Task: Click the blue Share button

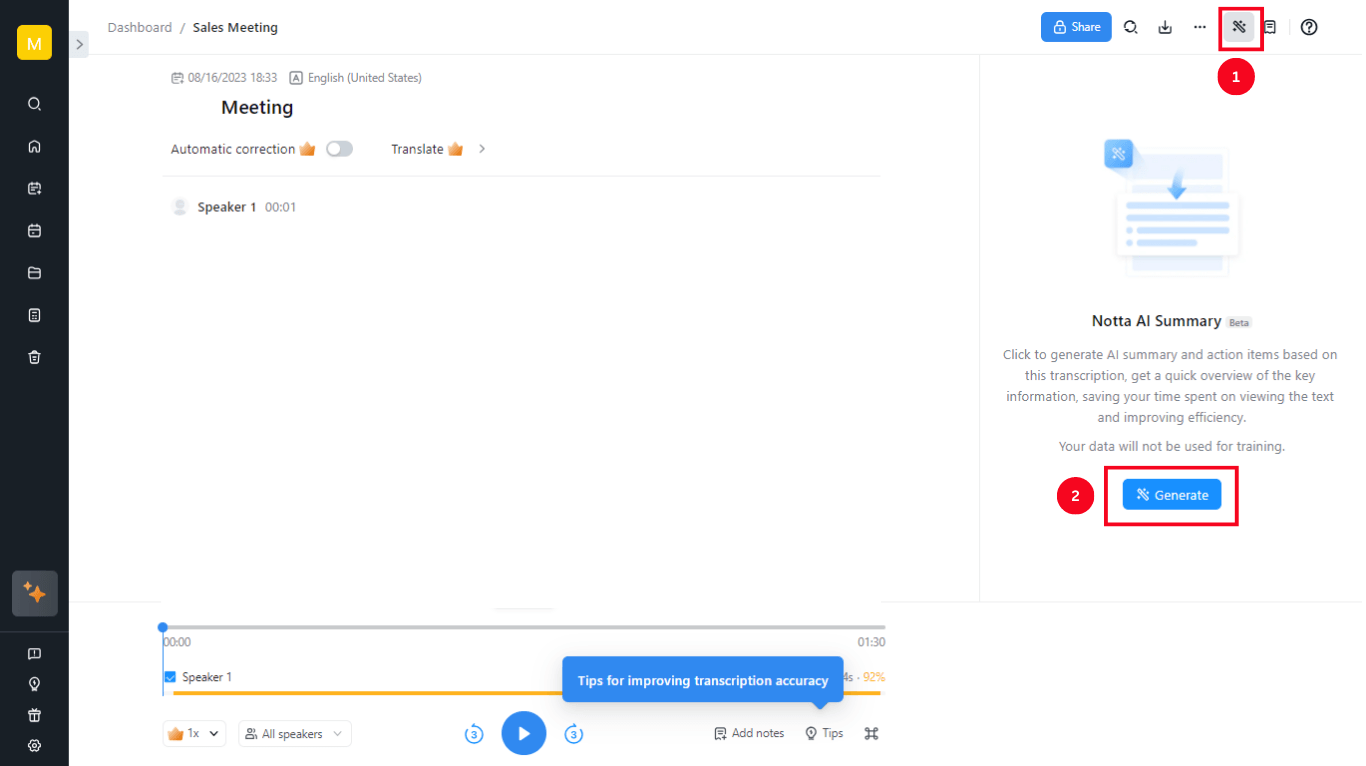Action: (1076, 27)
